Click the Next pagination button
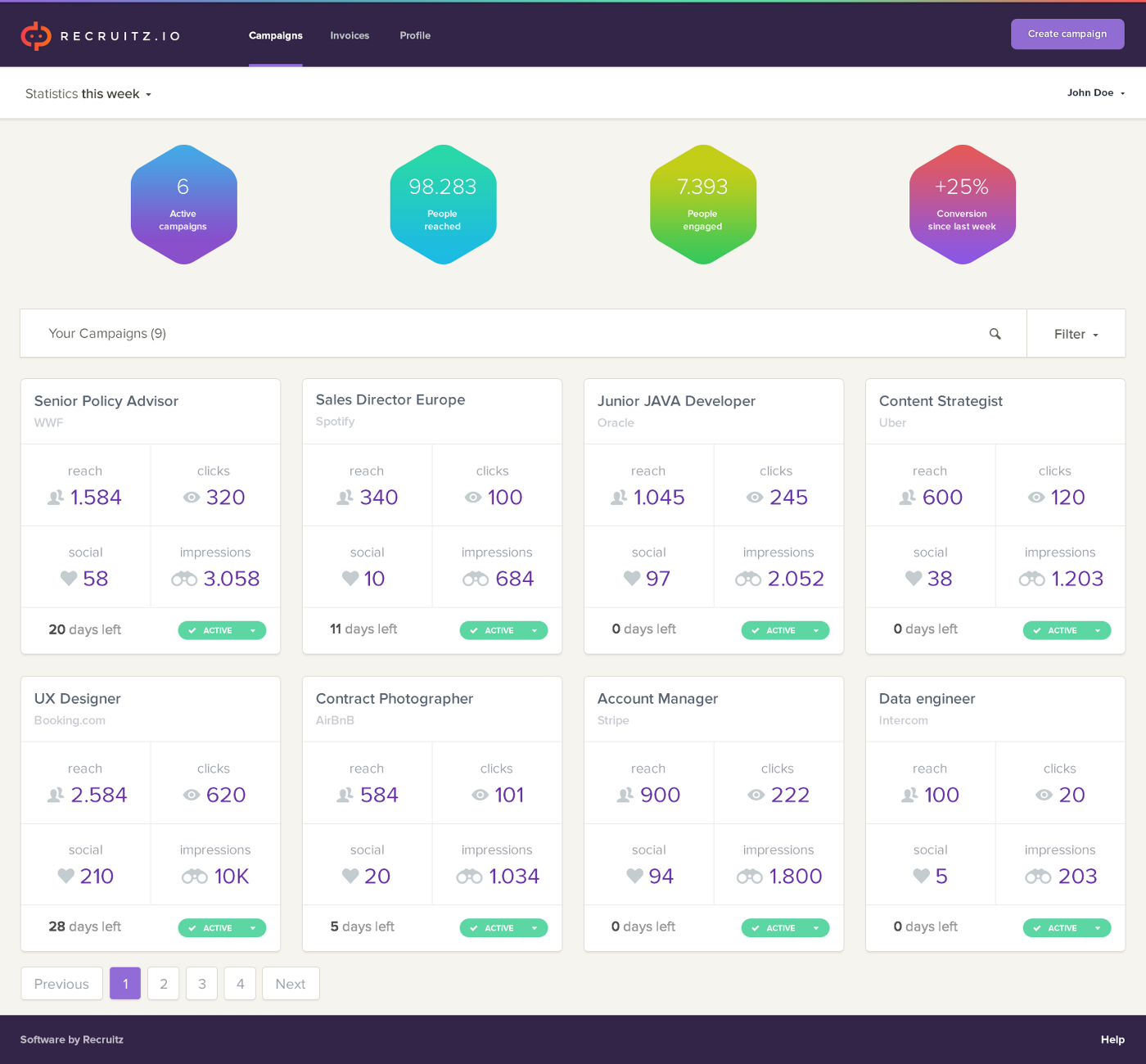 [x=291, y=984]
